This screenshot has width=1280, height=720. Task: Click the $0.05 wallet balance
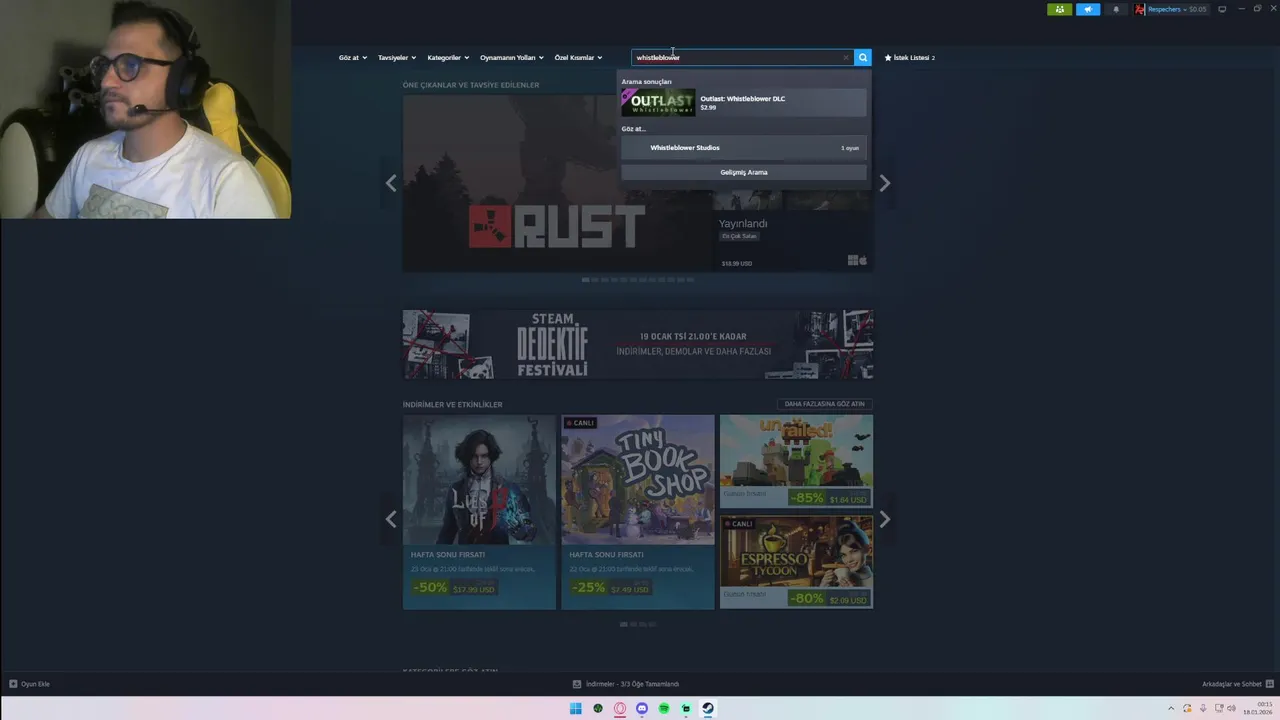[1197, 9]
